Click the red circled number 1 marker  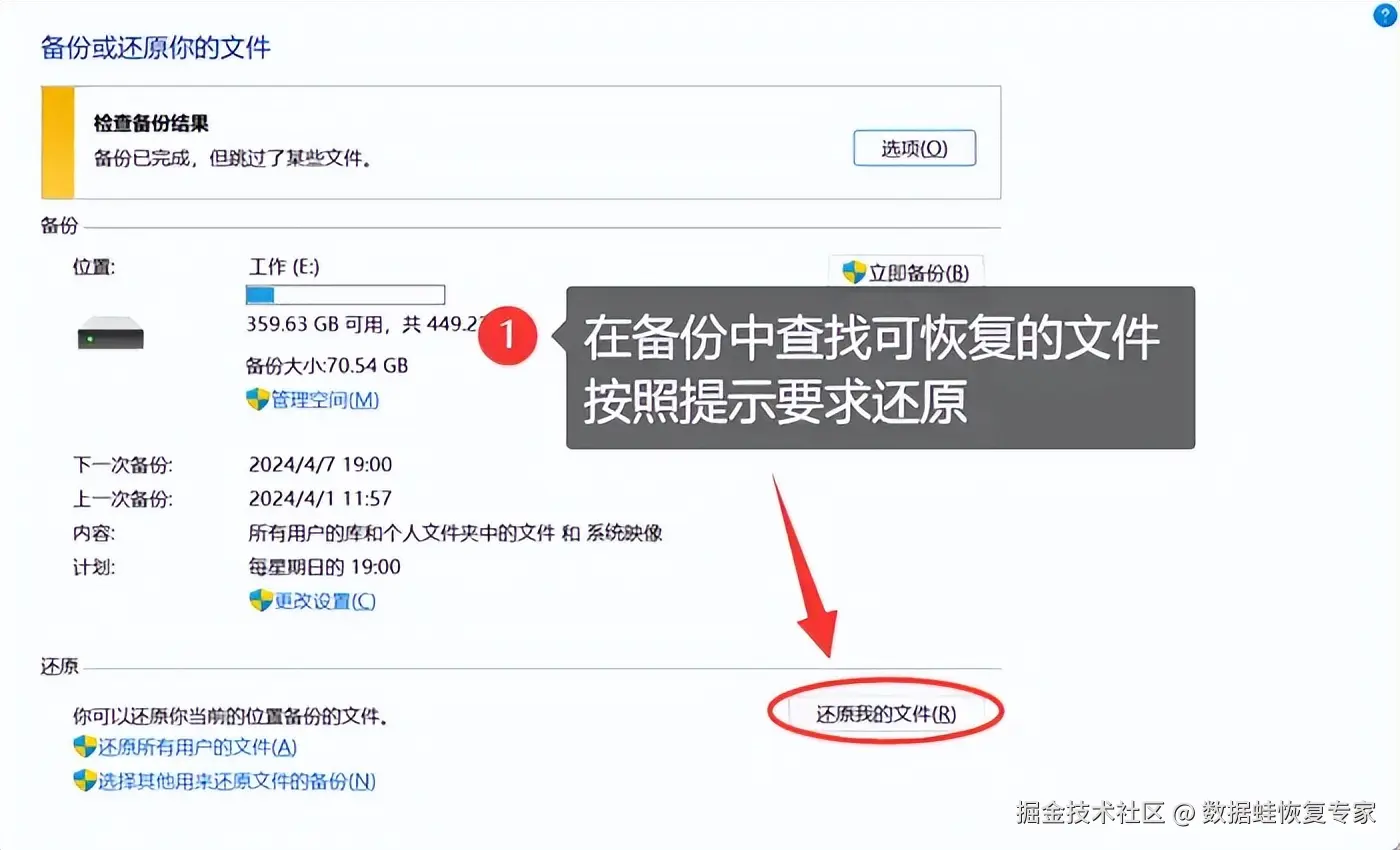coord(506,334)
